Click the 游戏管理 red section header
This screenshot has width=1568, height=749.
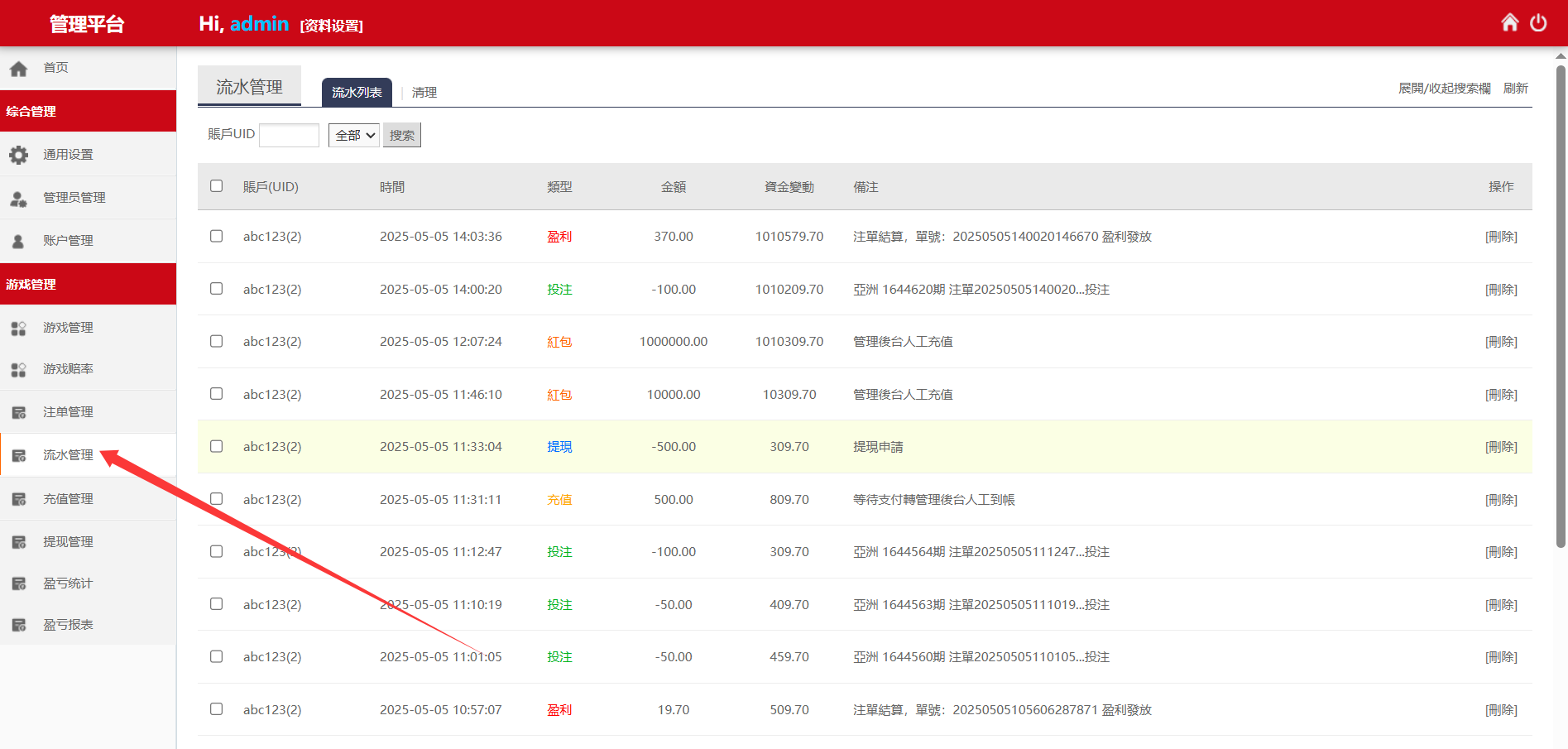click(88, 284)
